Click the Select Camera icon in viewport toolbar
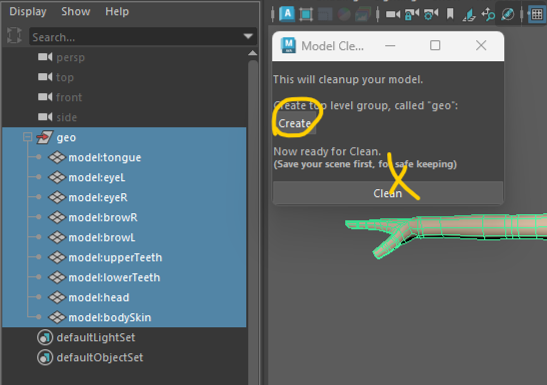This screenshot has width=547, height=385. (393, 14)
